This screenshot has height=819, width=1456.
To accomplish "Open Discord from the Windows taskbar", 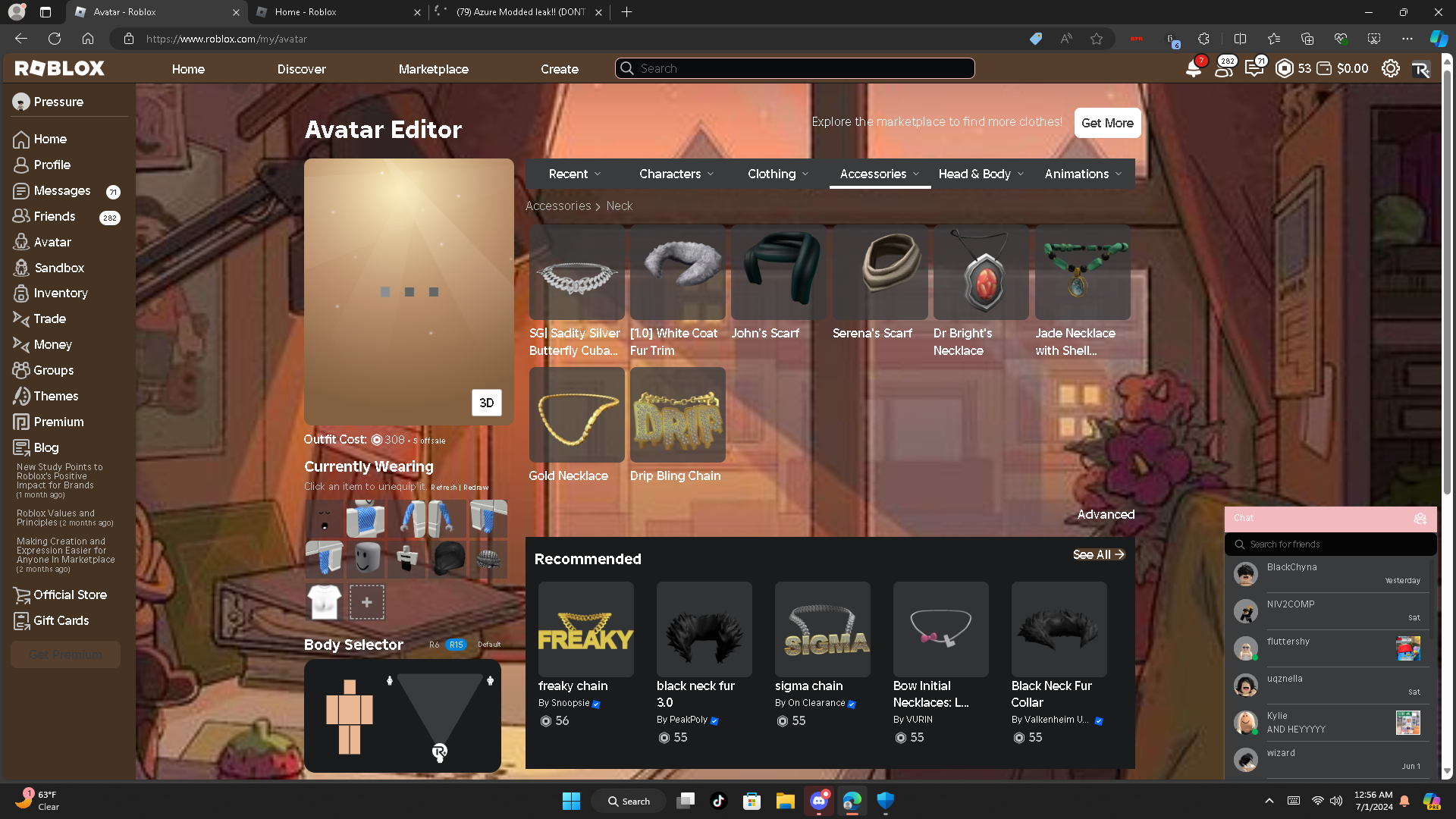I will (x=819, y=801).
